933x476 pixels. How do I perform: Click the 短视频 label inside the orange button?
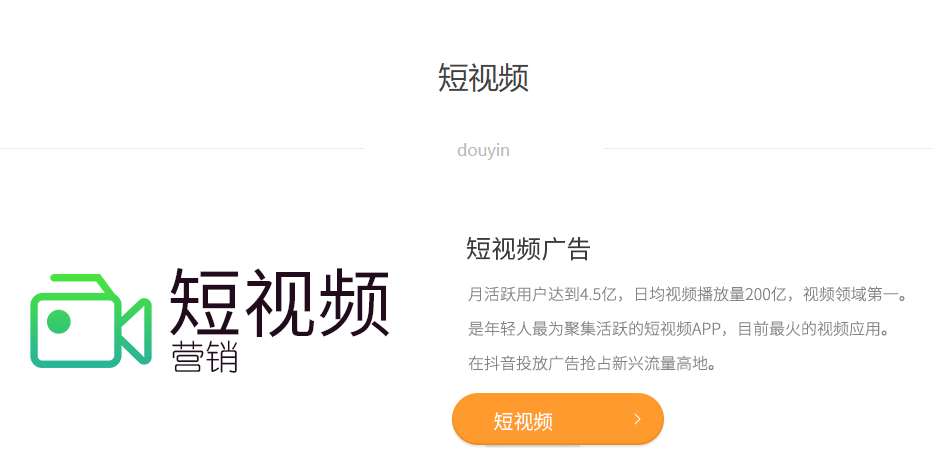coord(523,421)
